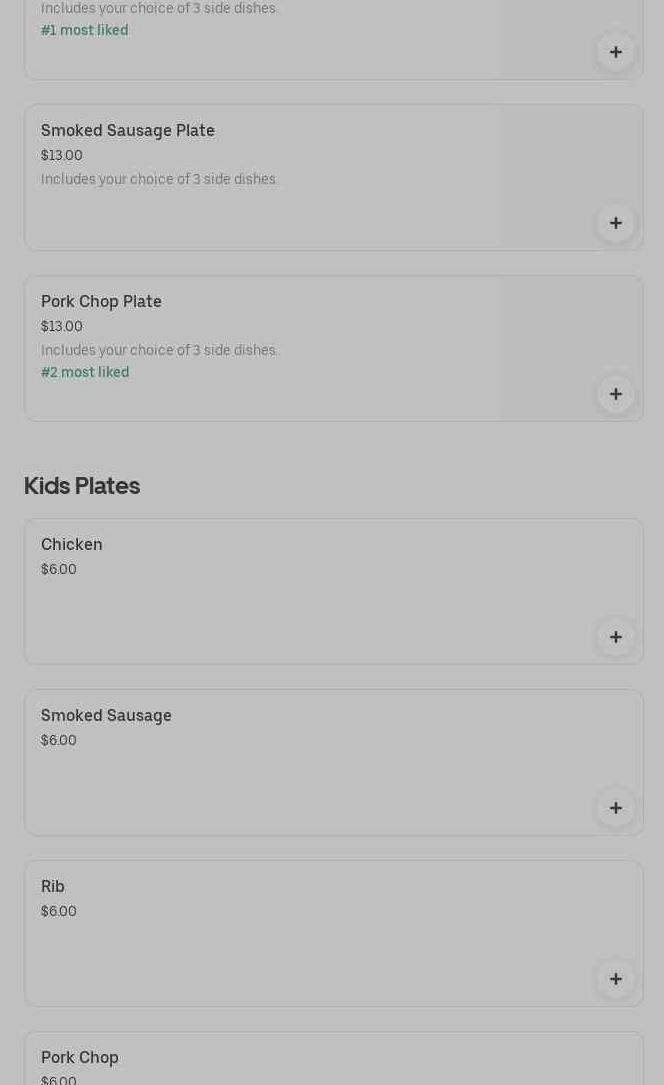664x1085 pixels.
Task: Click the Rib $6.00 price
Action: tap(59, 912)
